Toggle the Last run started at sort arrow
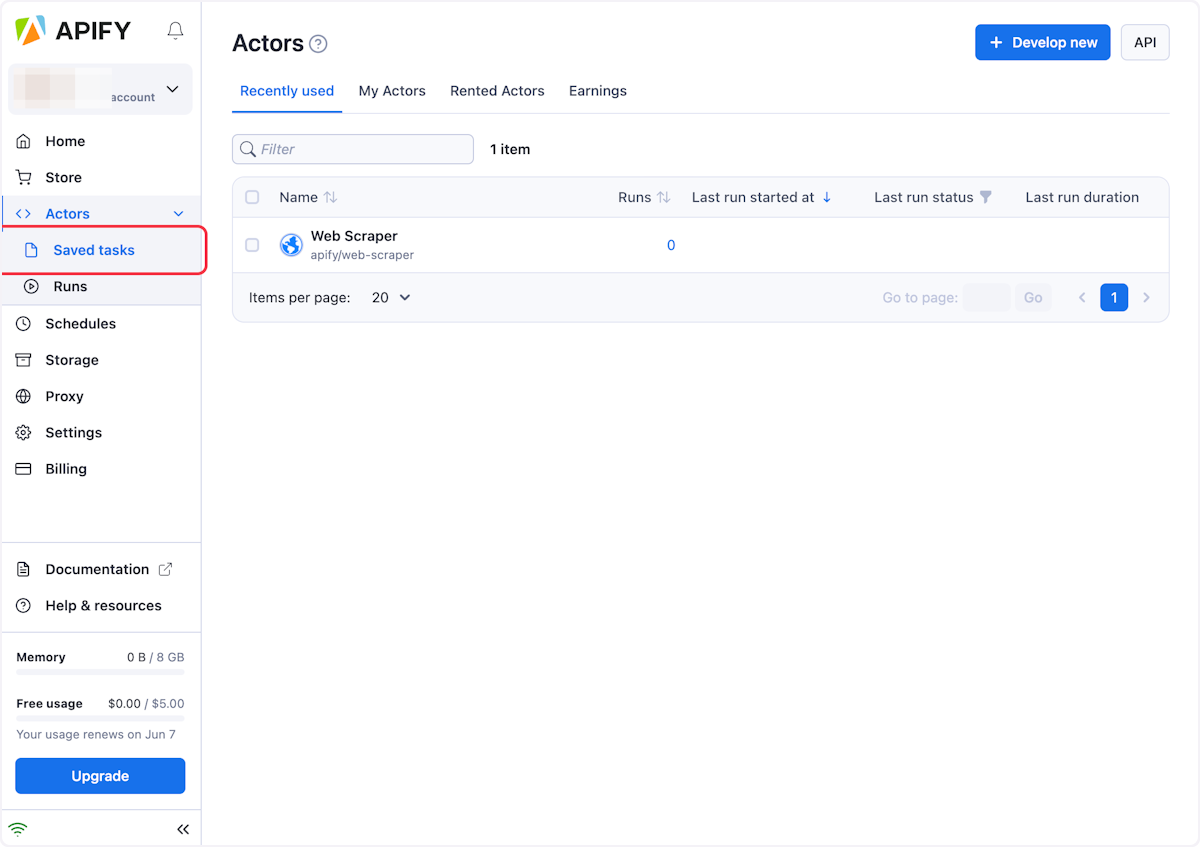The height and width of the screenshot is (847, 1200). click(827, 197)
